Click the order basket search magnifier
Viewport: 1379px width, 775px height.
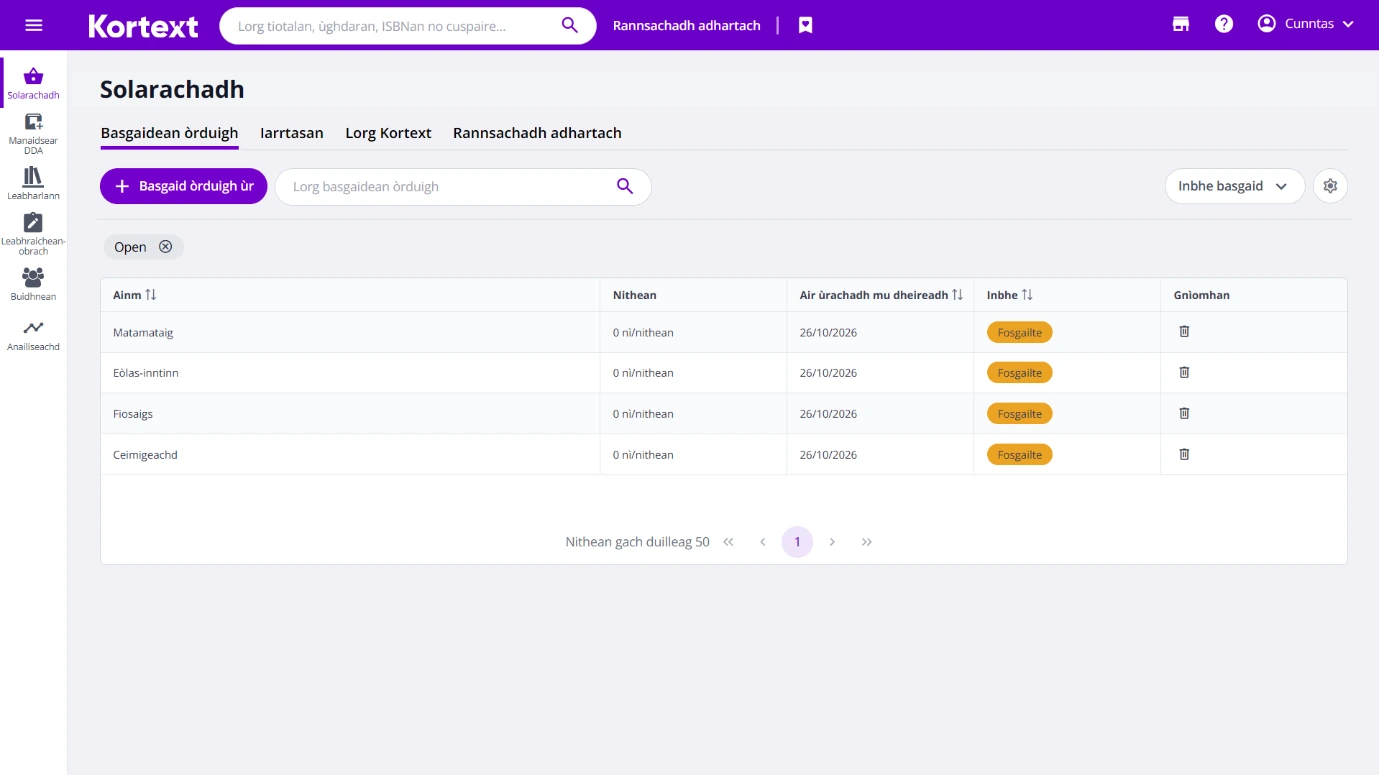[625, 187]
